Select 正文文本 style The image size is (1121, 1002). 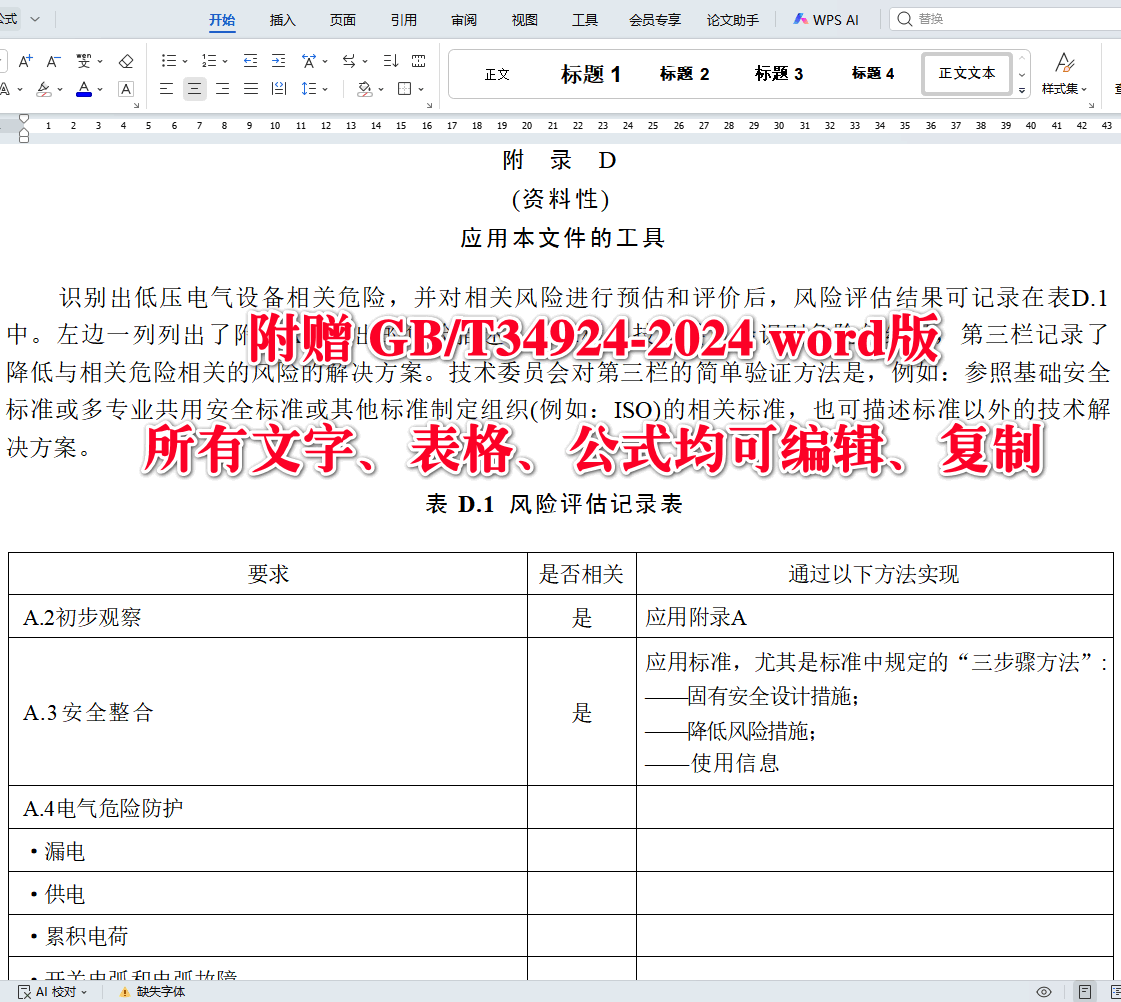[967, 74]
